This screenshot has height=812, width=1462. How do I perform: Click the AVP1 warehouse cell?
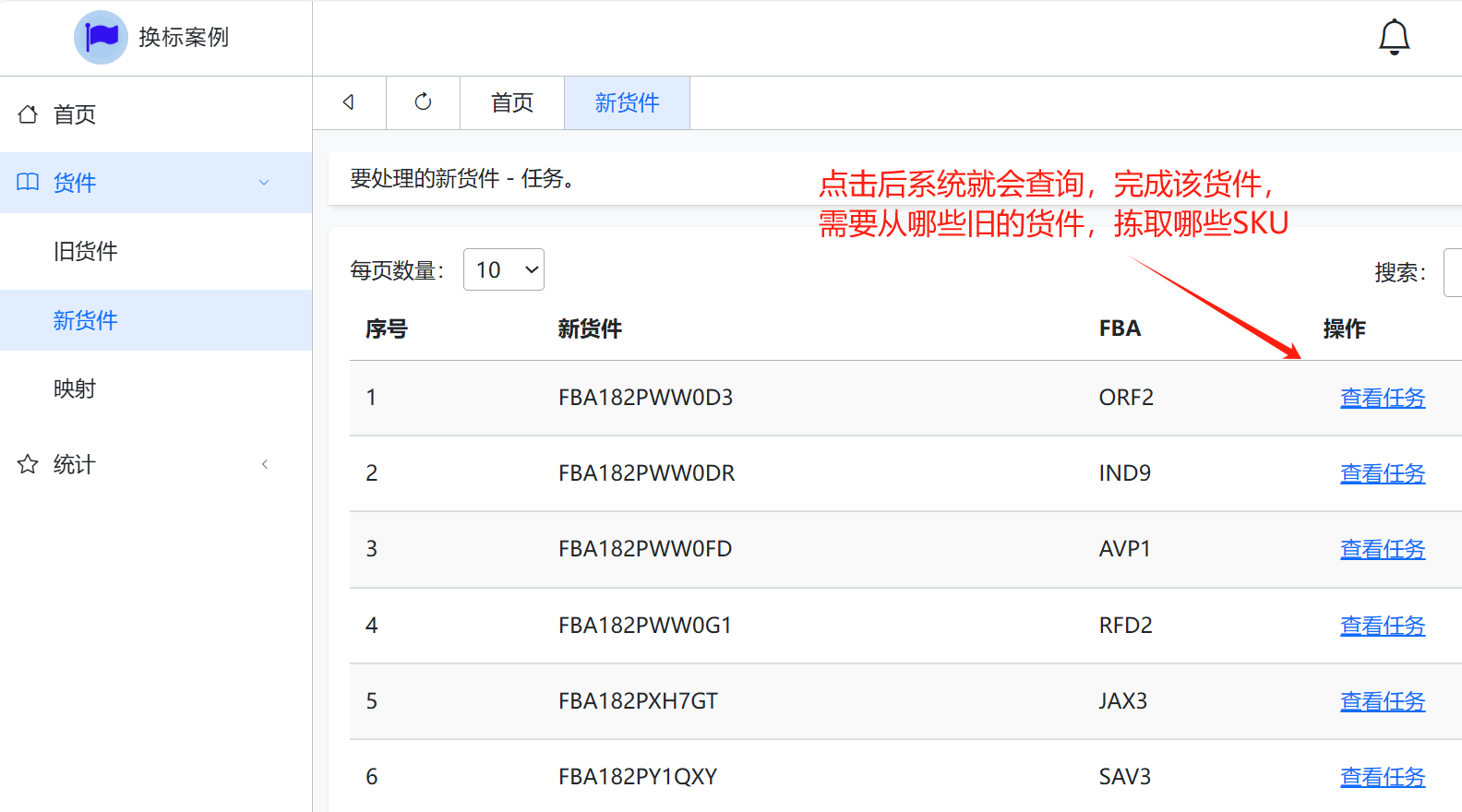1124,549
